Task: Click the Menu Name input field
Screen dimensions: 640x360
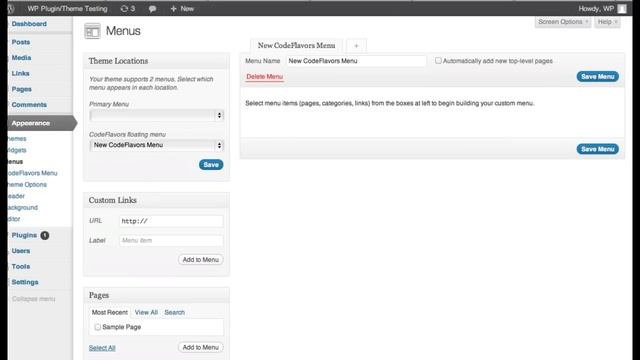Action: click(x=356, y=61)
